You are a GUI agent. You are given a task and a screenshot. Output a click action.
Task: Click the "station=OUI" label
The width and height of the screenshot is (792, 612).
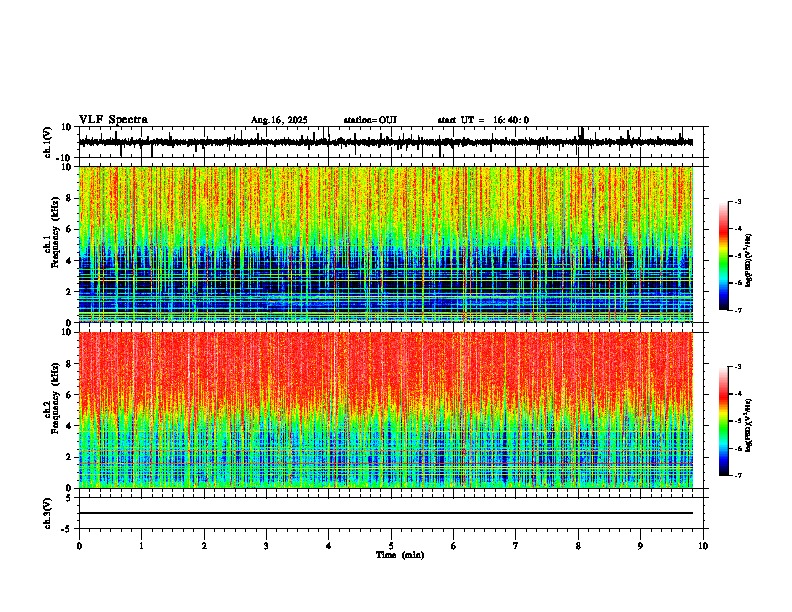[x=370, y=120]
